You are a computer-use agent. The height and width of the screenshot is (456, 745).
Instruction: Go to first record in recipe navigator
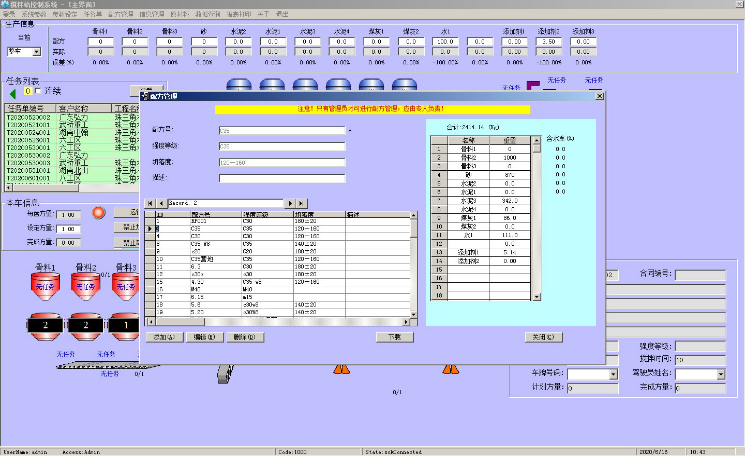(150, 203)
